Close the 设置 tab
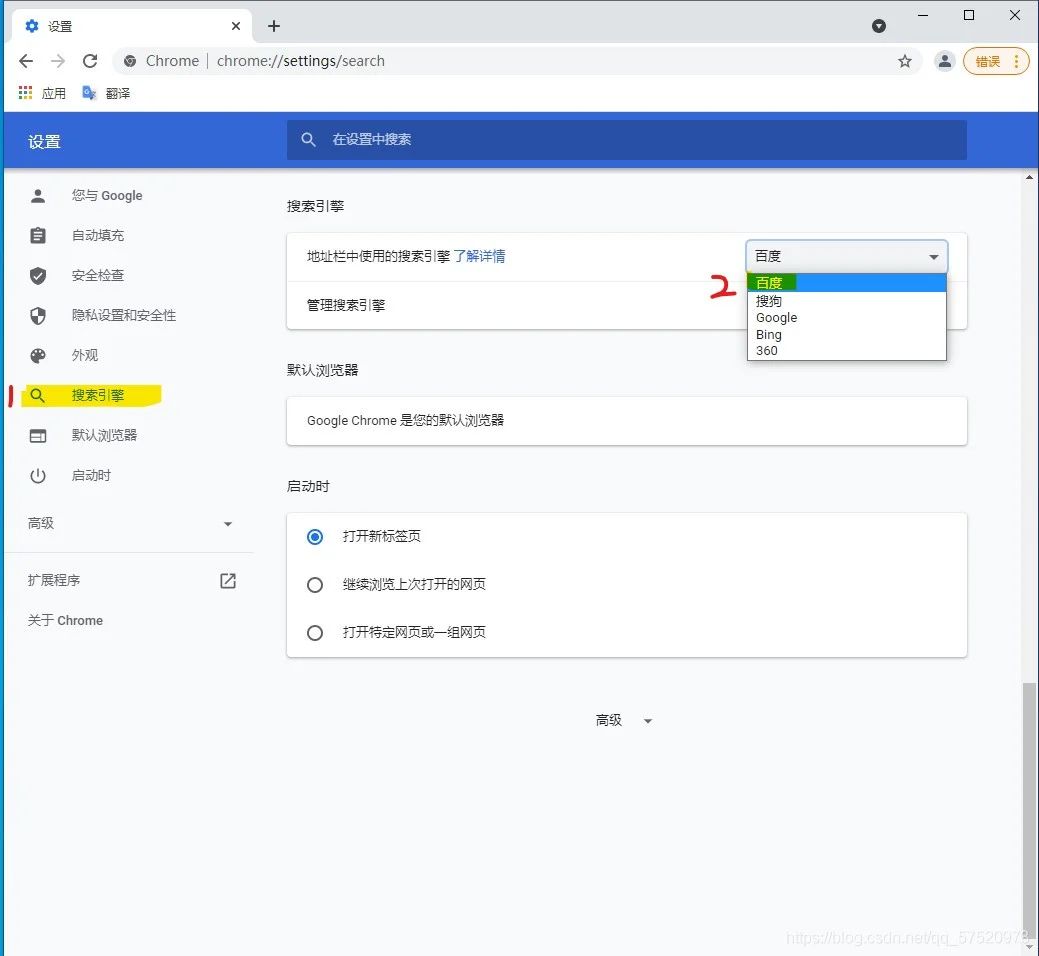This screenshot has width=1039, height=956. [x=236, y=26]
